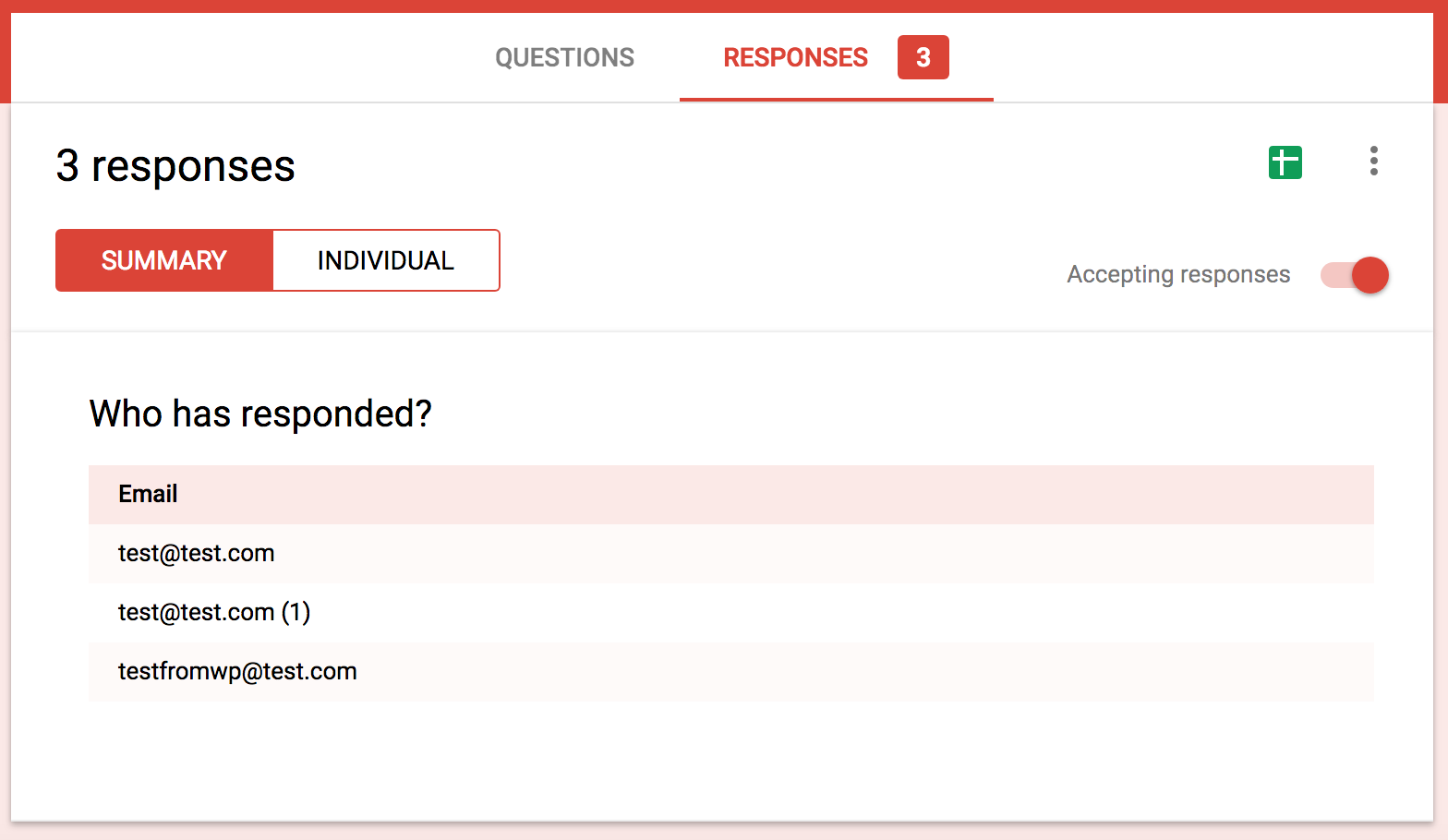Screen dimensions: 1448x840
Task: Open the three-dot more options menu
Action: (x=1373, y=162)
